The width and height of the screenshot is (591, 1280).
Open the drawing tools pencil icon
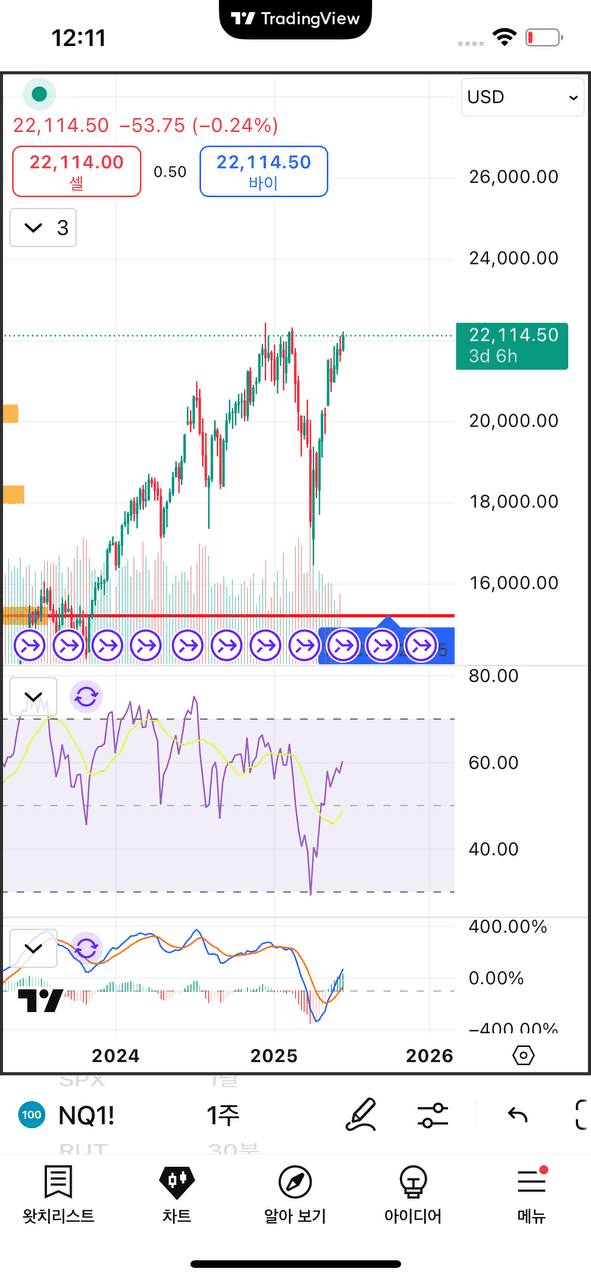click(x=360, y=1114)
